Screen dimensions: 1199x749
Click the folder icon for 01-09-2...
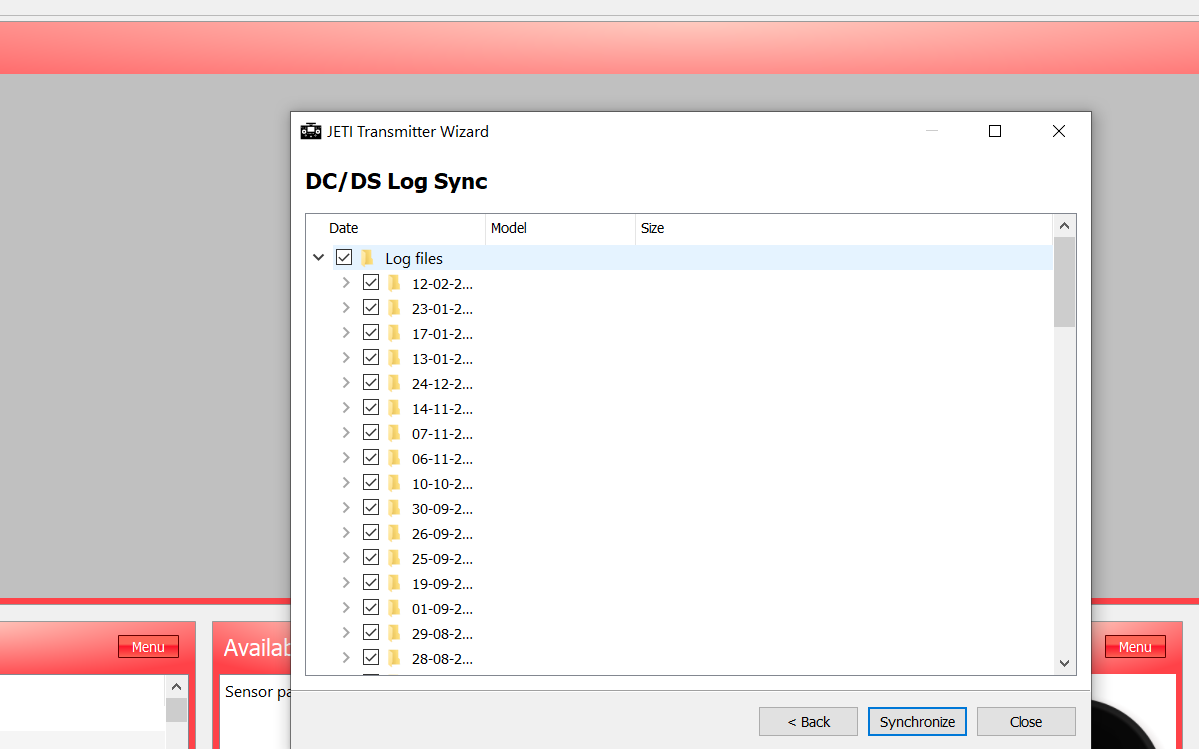tap(395, 608)
